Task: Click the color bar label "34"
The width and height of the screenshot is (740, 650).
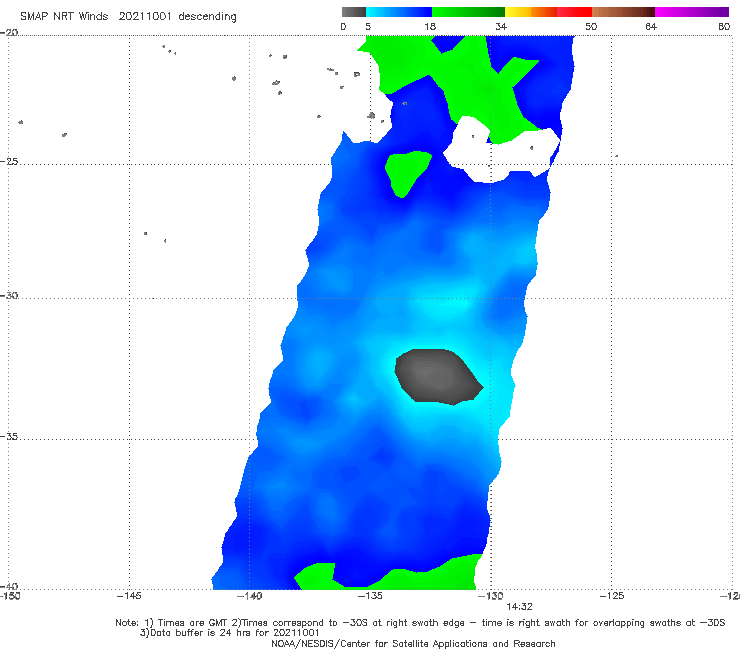Action: pos(501,26)
